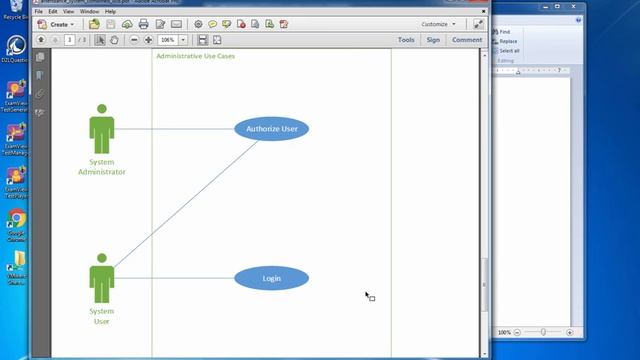Click the Open file folder icon
Screen dimensions: 640x360
(94, 24)
